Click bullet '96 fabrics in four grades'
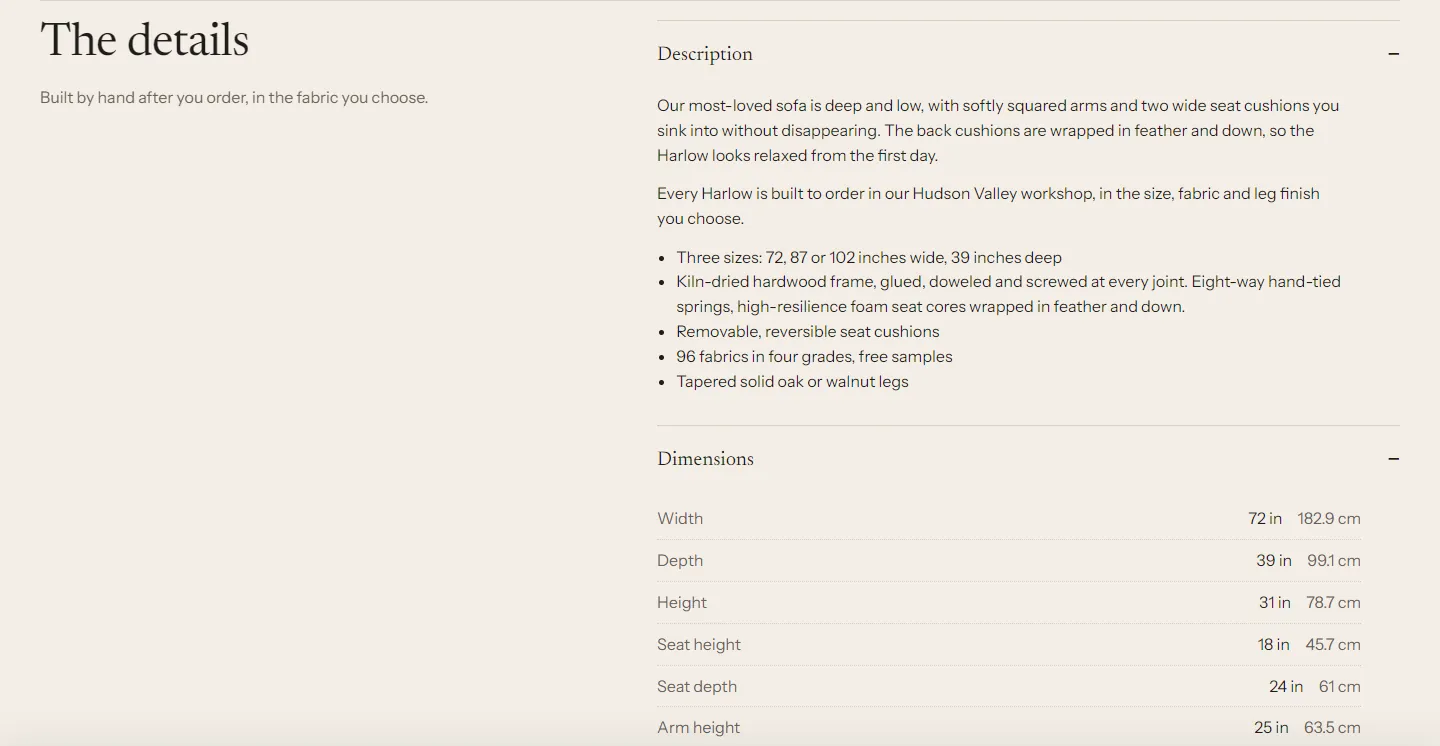This screenshot has height=746, width=1440. 814,356
